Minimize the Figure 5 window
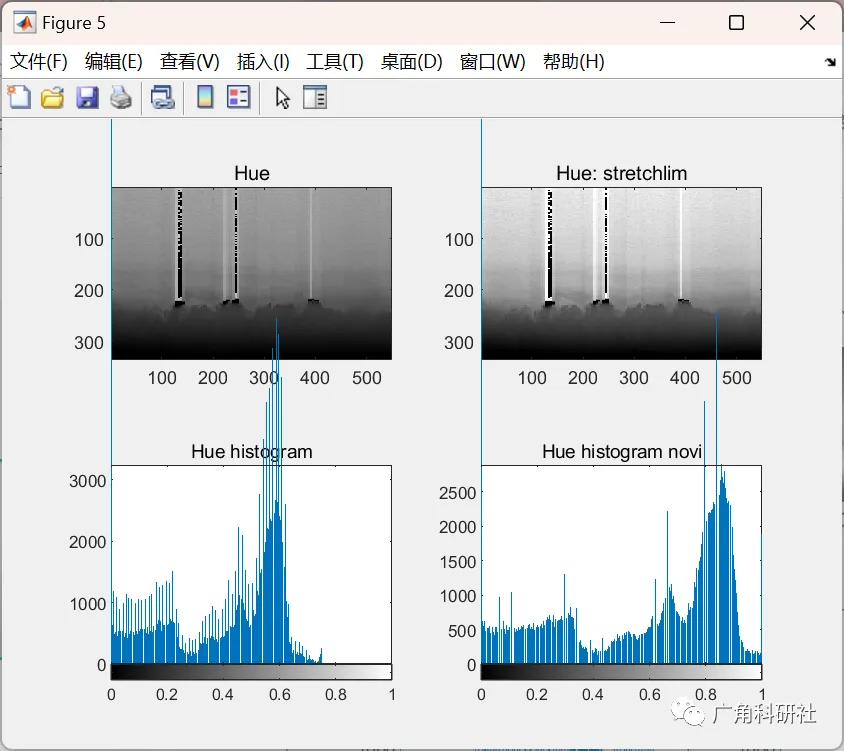Image resolution: width=844 pixels, height=751 pixels. pos(667,23)
